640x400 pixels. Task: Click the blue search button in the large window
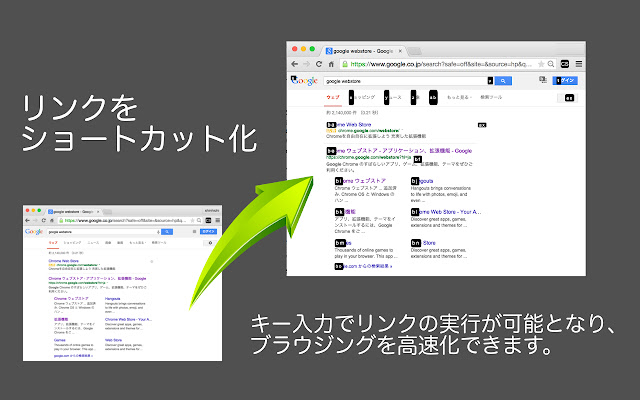tap(503, 81)
